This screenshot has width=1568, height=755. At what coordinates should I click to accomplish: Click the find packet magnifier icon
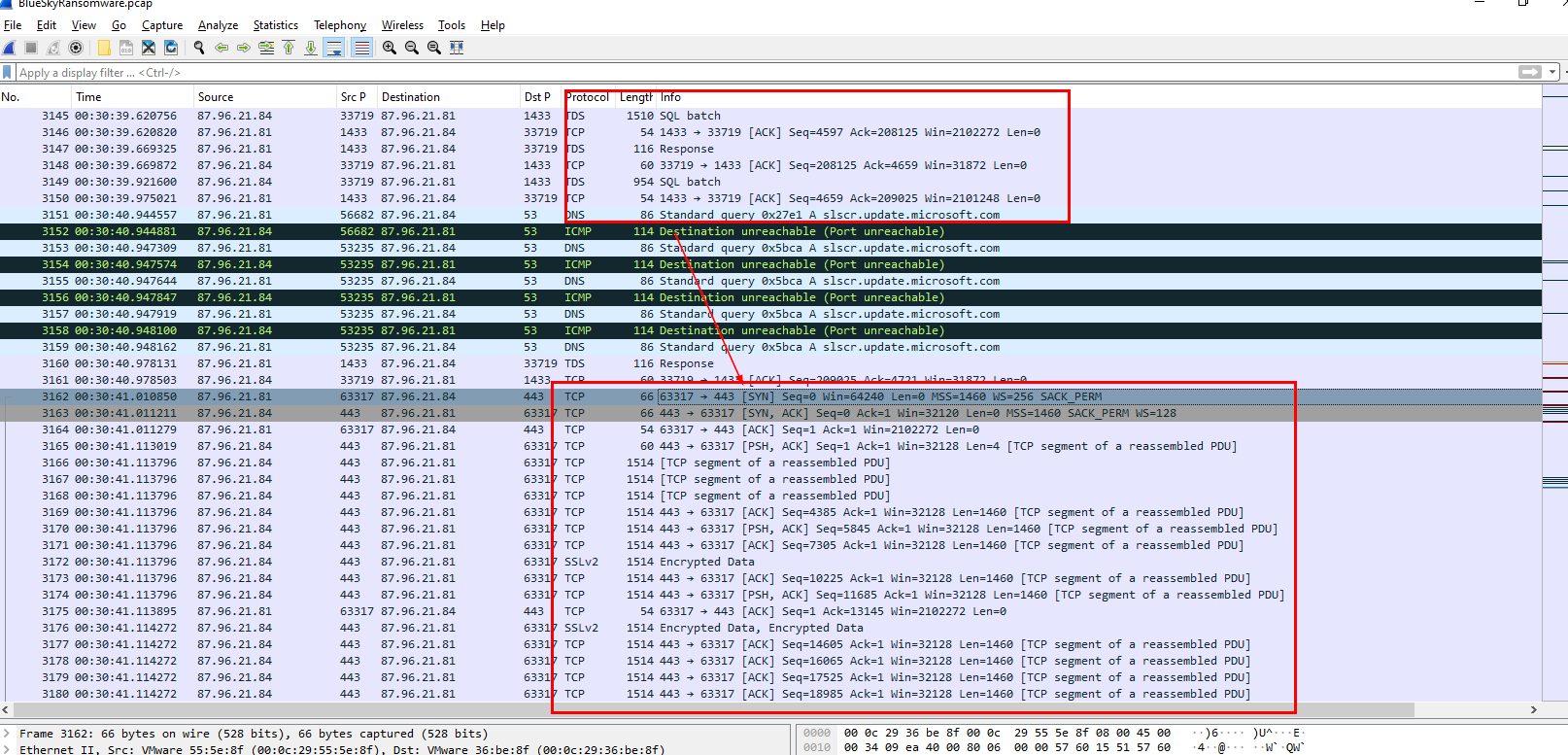(199, 48)
